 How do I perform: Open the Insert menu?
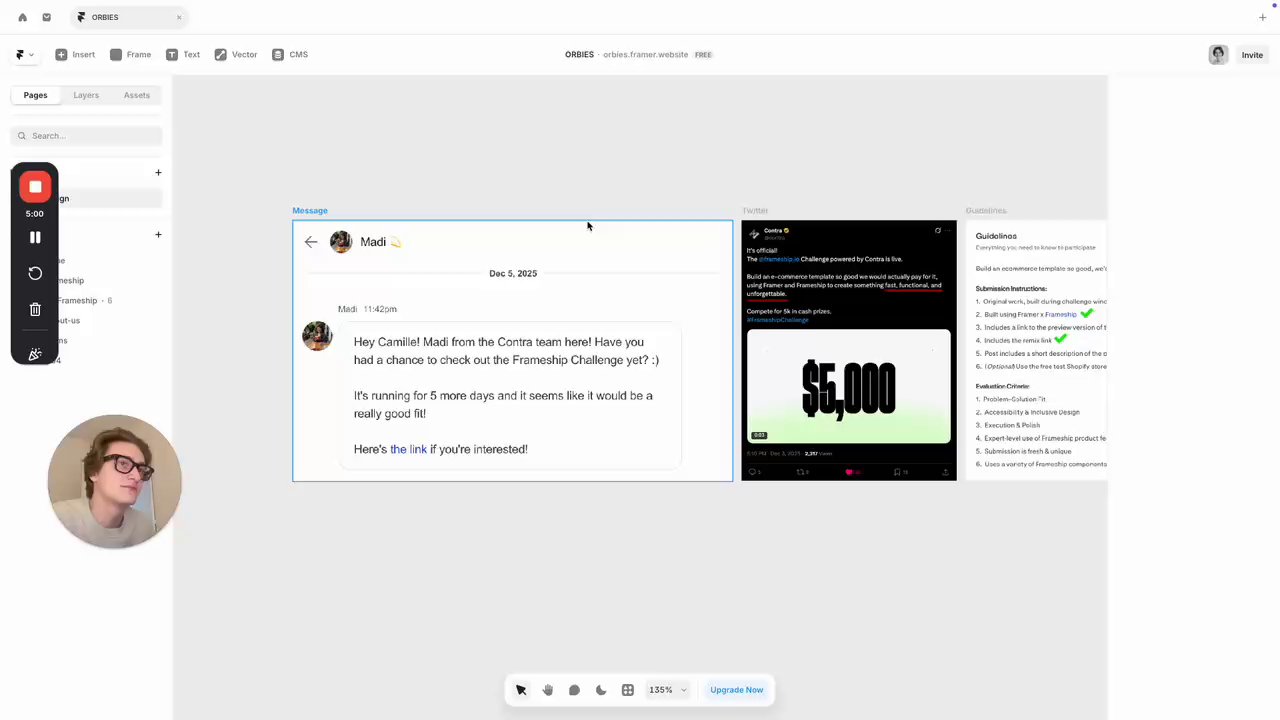point(75,55)
